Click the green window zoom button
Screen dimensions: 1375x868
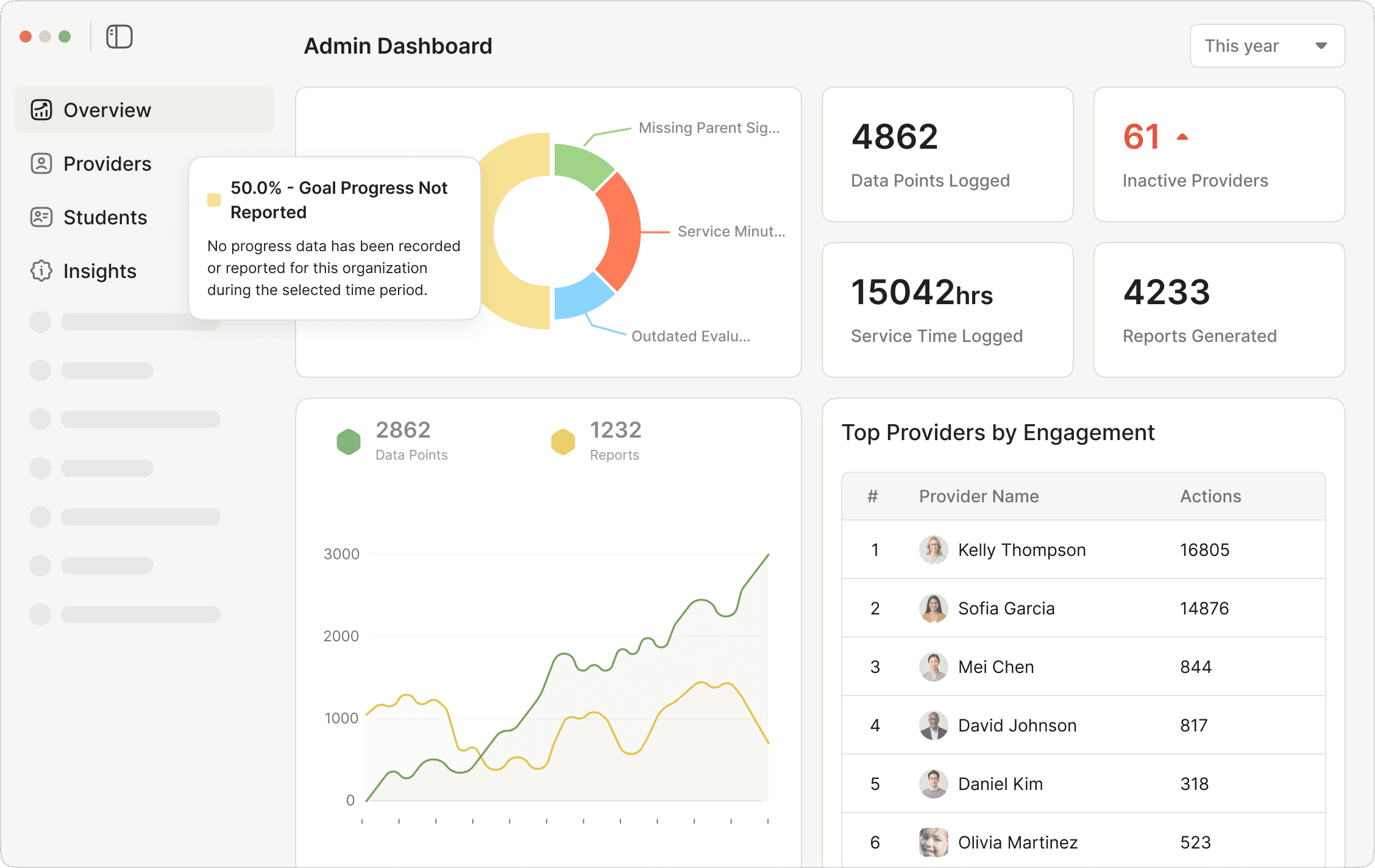tap(65, 37)
